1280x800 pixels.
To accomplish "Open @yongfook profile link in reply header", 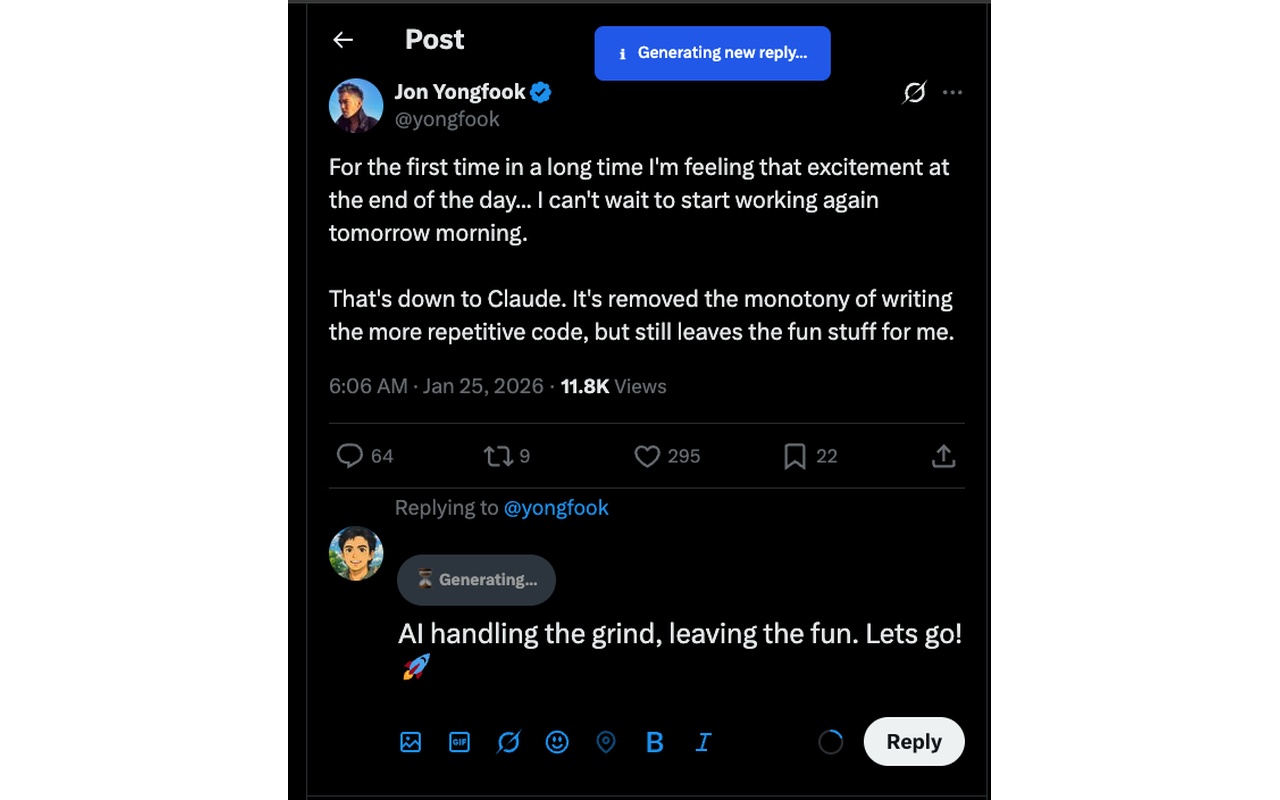I will click(x=557, y=508).
